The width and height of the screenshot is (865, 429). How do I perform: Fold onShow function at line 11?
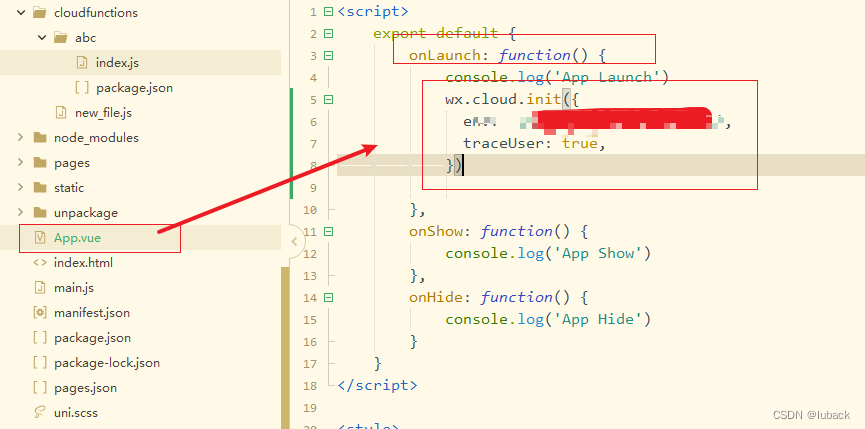329,232
